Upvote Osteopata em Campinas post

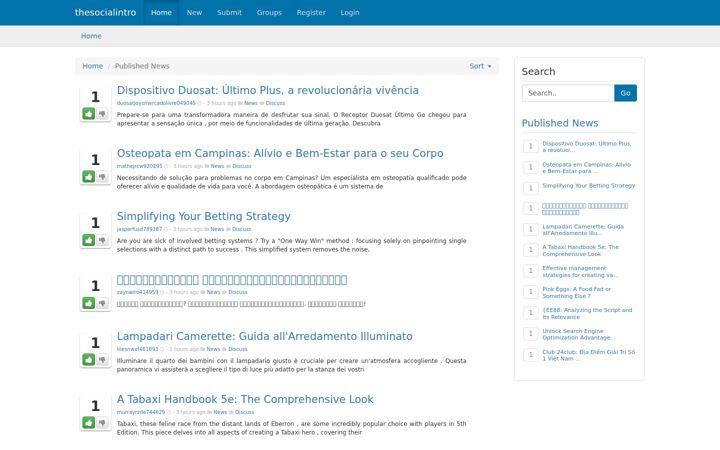89,176
